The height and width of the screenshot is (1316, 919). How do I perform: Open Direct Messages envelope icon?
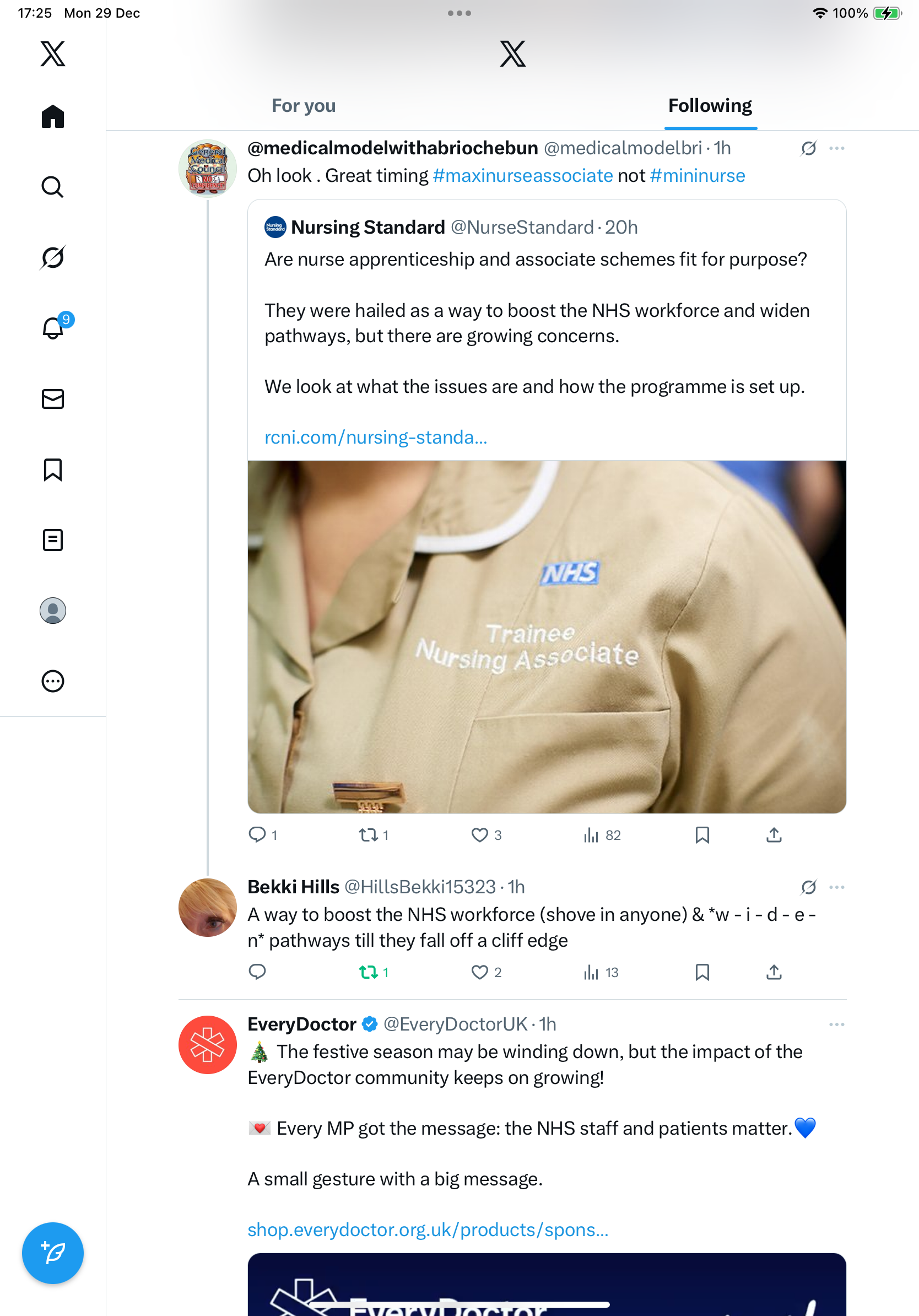53,399
